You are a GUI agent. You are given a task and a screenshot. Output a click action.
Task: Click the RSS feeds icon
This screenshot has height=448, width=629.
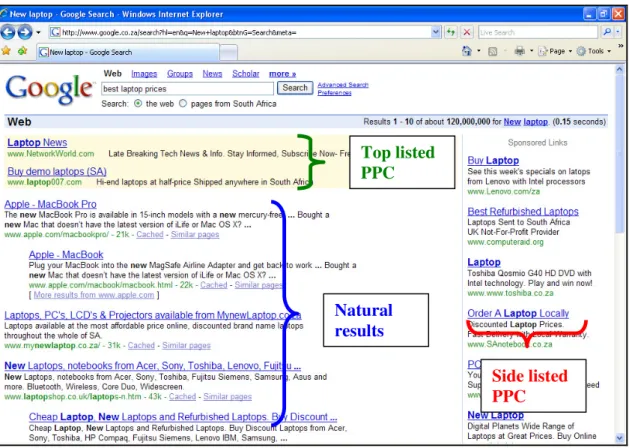tap(493, 51)
